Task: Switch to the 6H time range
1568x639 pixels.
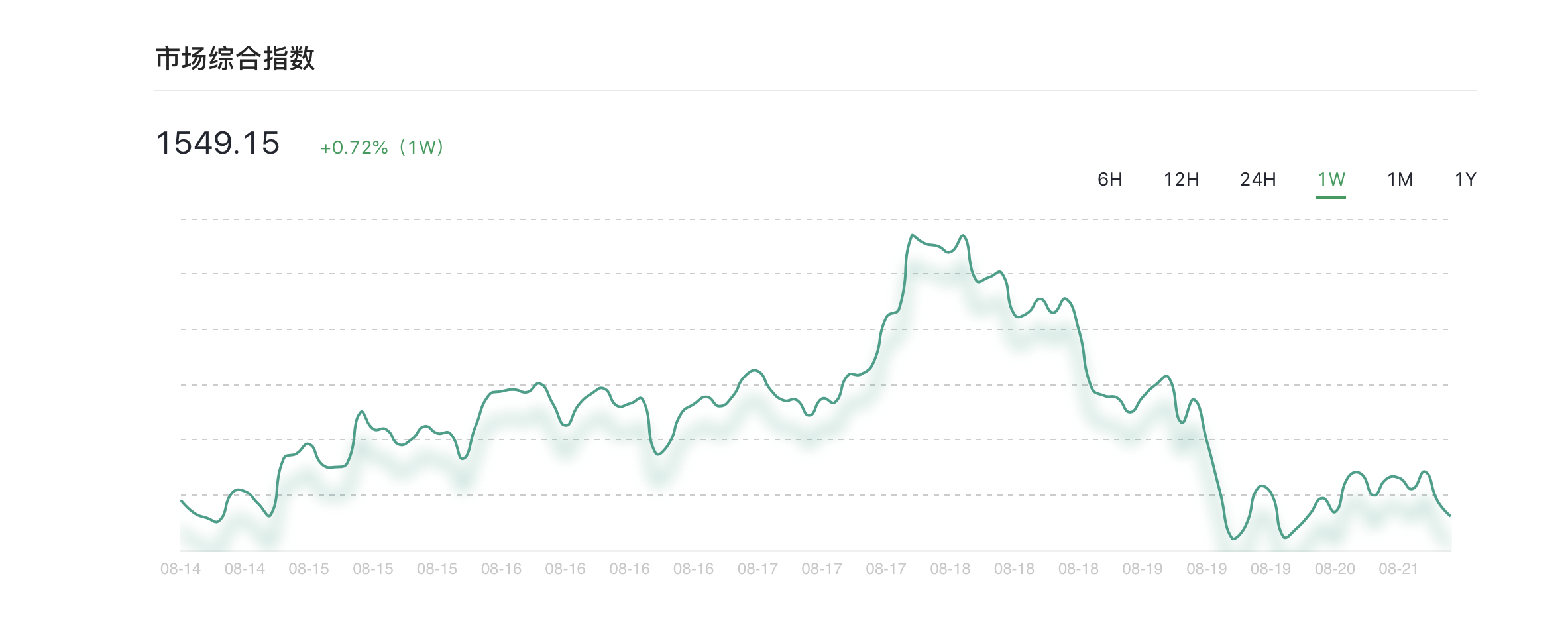Action: 1109,180
